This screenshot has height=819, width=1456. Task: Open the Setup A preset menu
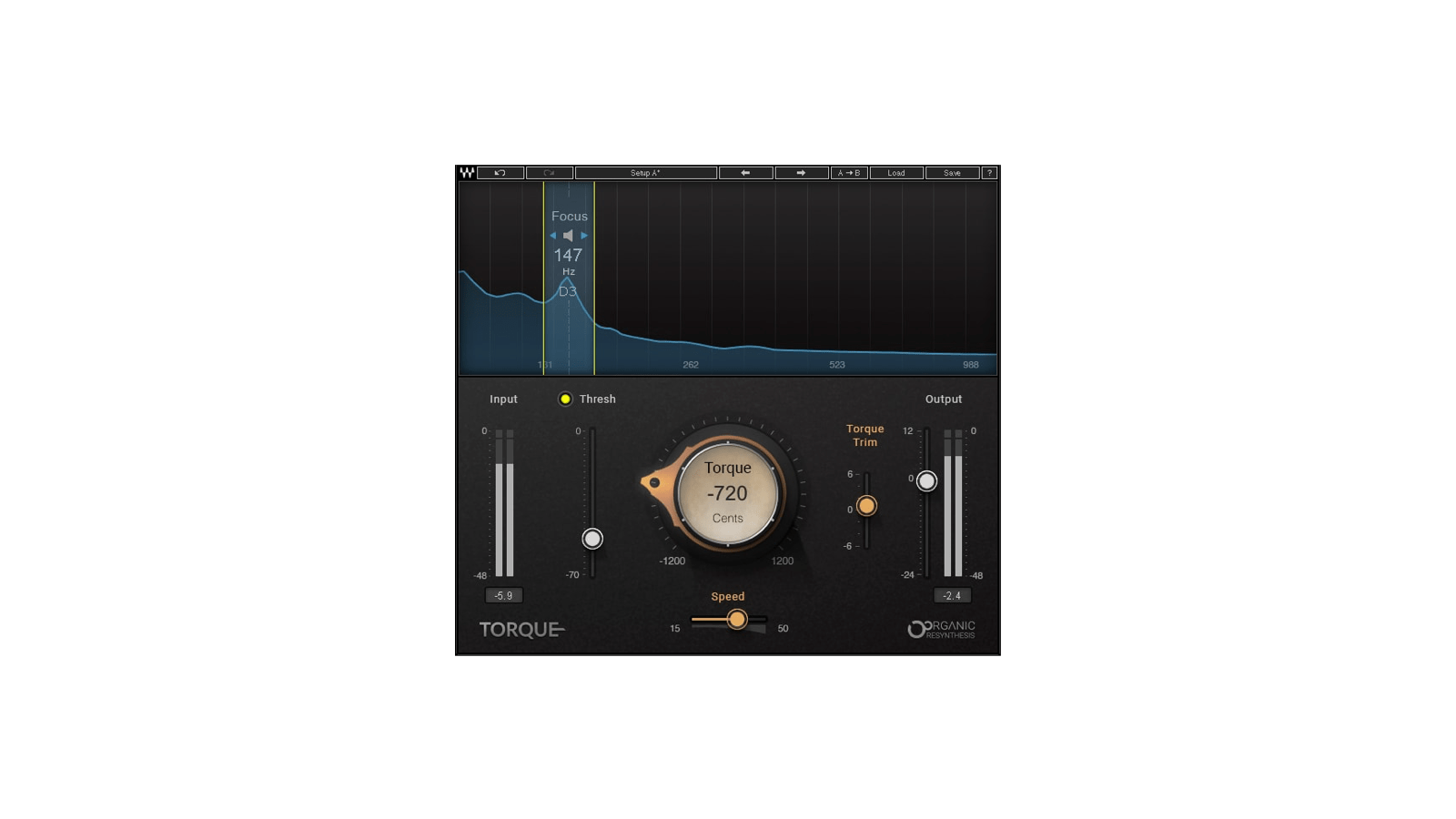click(646, 173)
